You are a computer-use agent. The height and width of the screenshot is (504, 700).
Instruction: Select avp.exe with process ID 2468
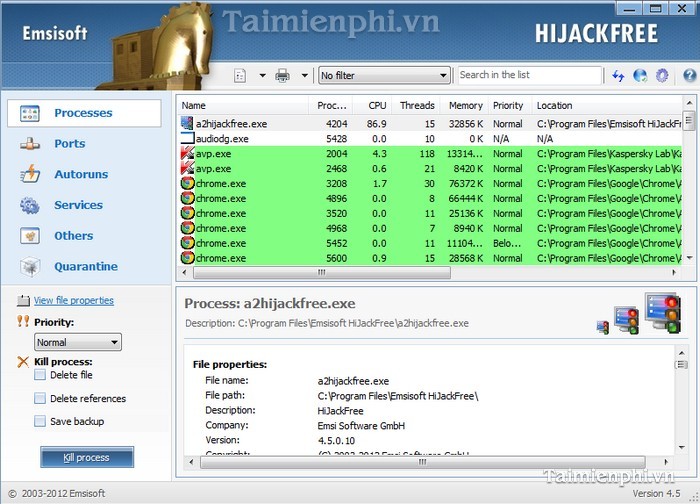click(431, 169)
